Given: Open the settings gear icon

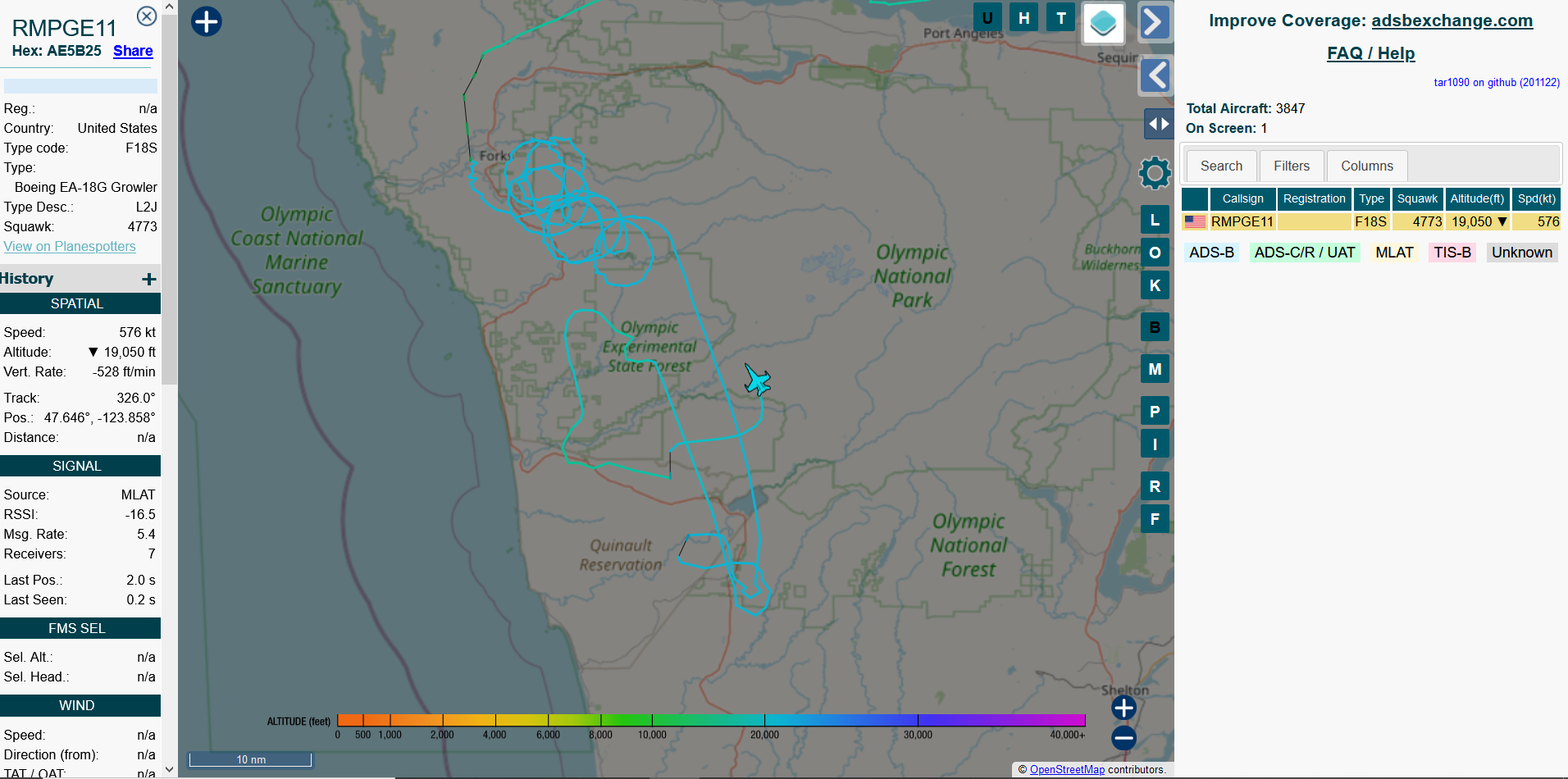Looking at the screenshot, I should (1155, 173).
